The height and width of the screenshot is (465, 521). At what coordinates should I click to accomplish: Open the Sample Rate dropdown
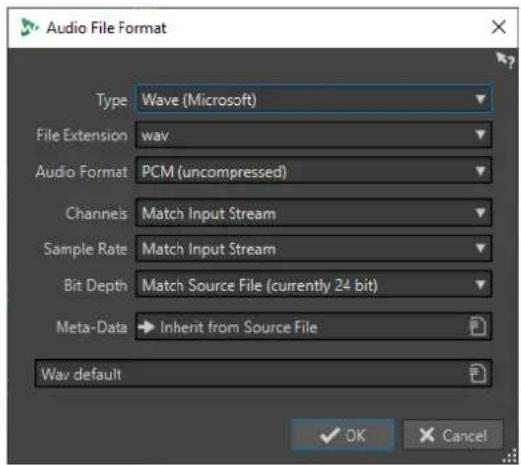point(313,249)
